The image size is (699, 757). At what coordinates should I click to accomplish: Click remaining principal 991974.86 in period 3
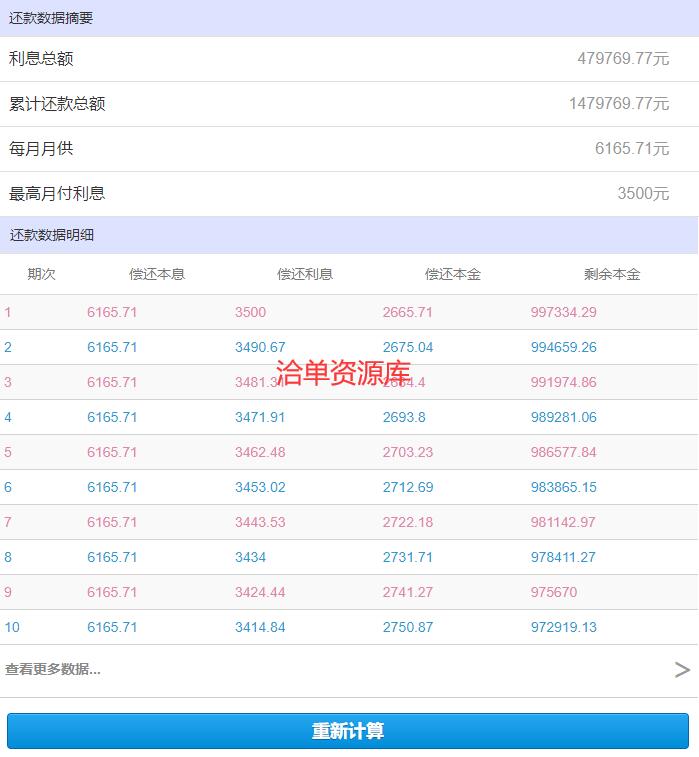click(x=563, y=382)
